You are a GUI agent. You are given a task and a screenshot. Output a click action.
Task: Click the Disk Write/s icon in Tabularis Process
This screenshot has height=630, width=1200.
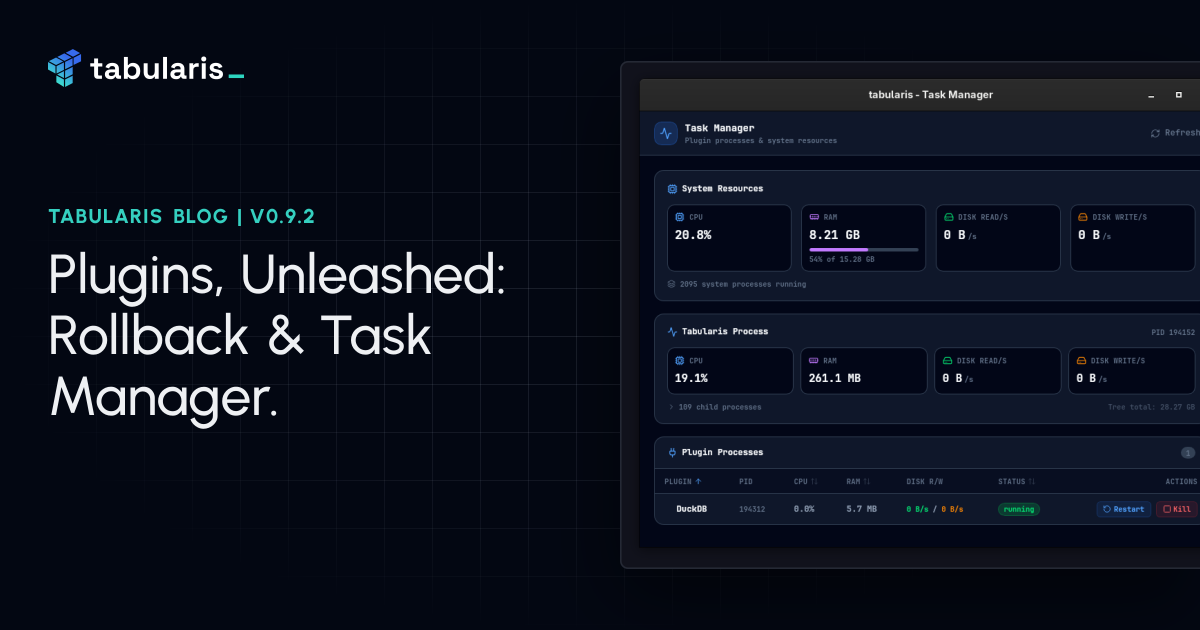pos(1081,360)
